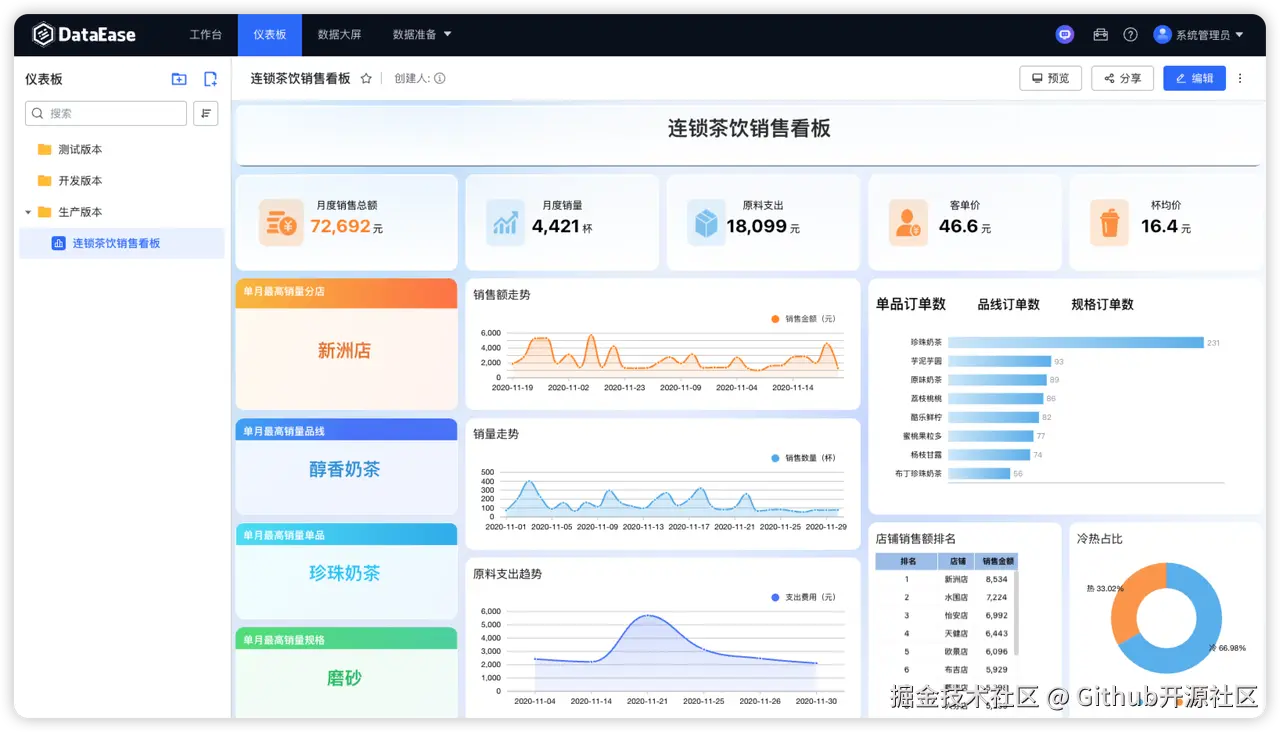Switch to the 数据大屏 tab
This screenshot has height=732, width=1280.
coord(339,34)
